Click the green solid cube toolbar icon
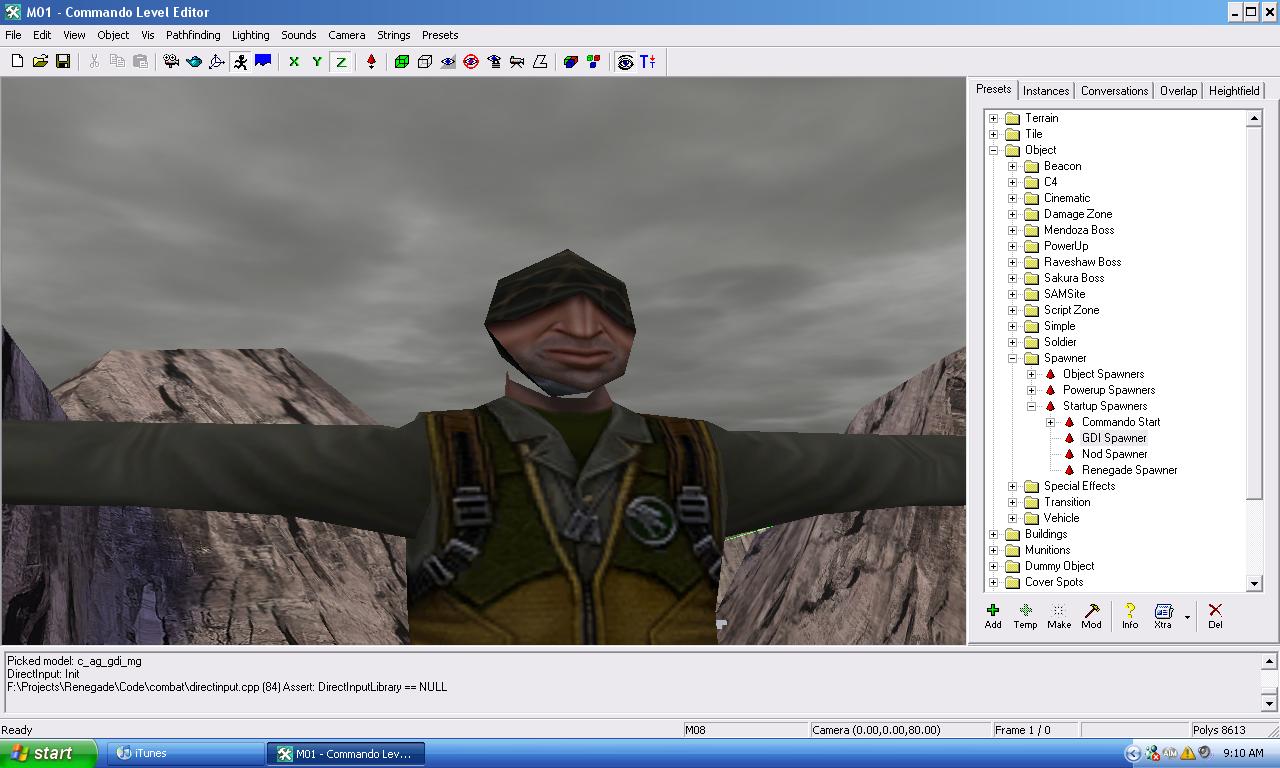This screenshot has width=1280, height=768. tap(402, 62)
